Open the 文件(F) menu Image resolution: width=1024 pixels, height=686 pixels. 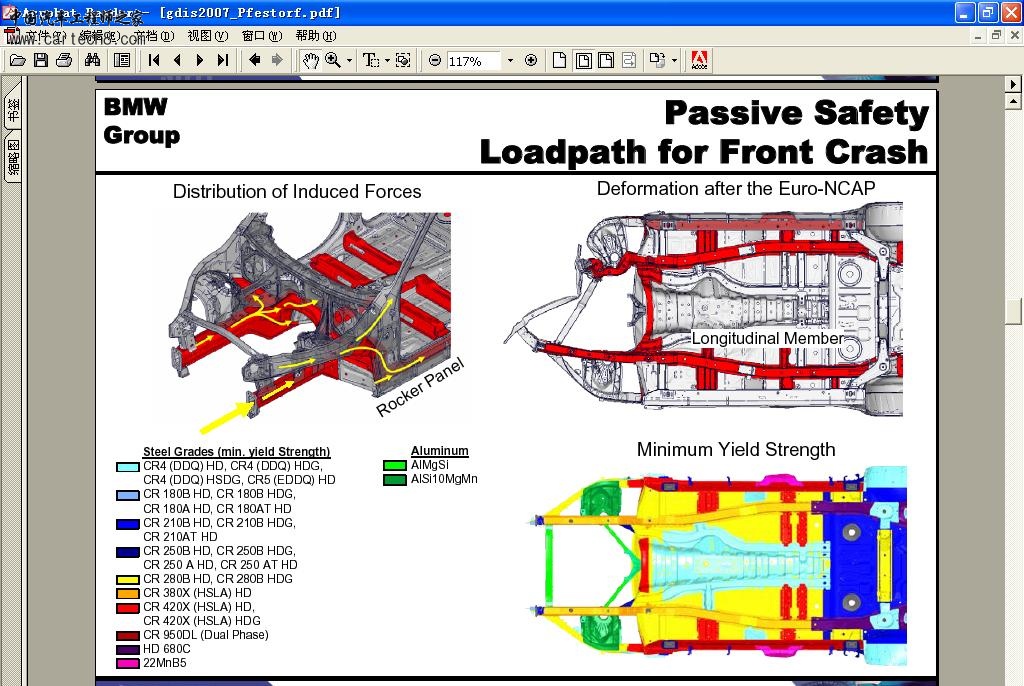(46, 36)
